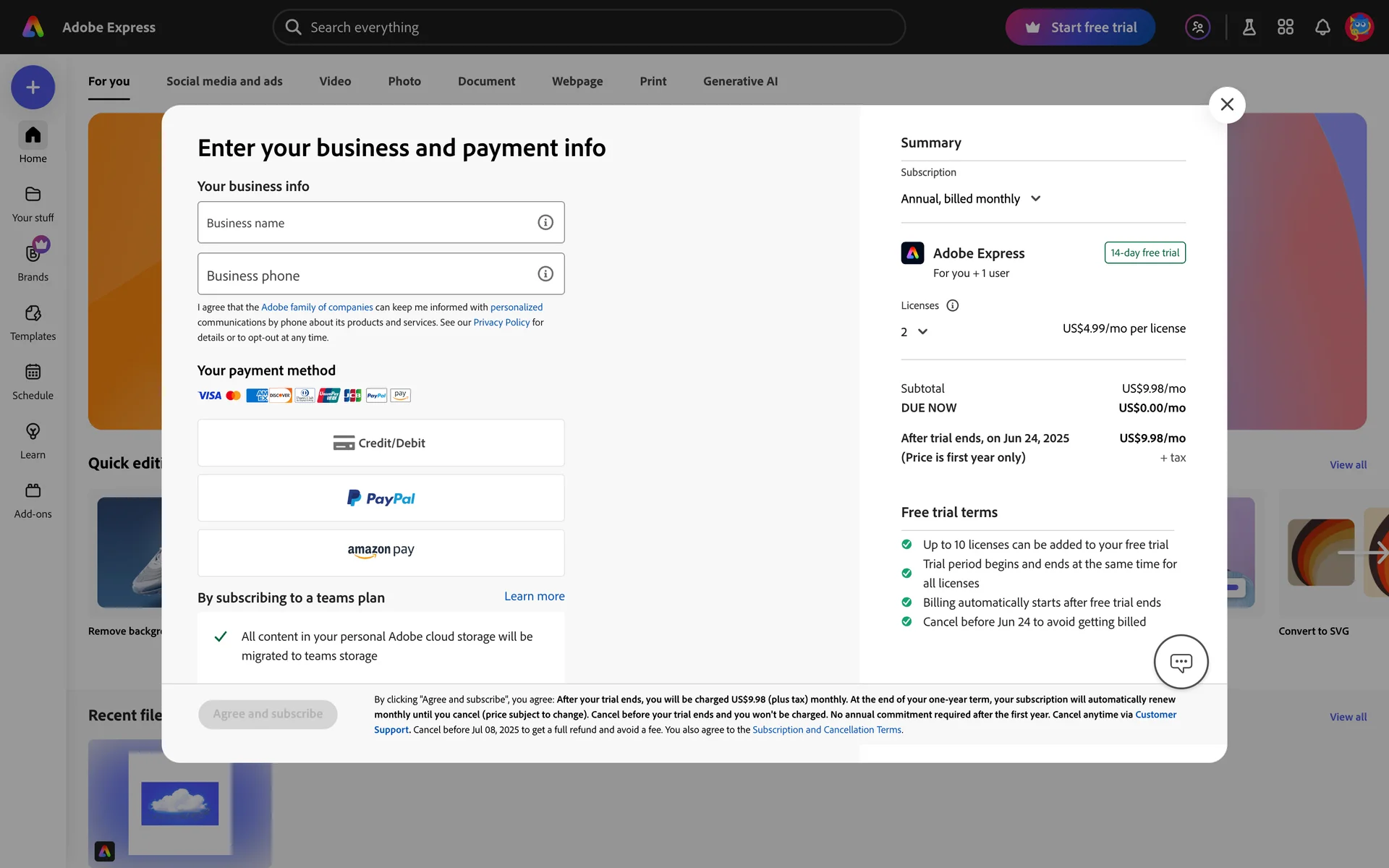Click the Business name info icon
This screenshot has width=1389, height=868.
coord(545,223)
